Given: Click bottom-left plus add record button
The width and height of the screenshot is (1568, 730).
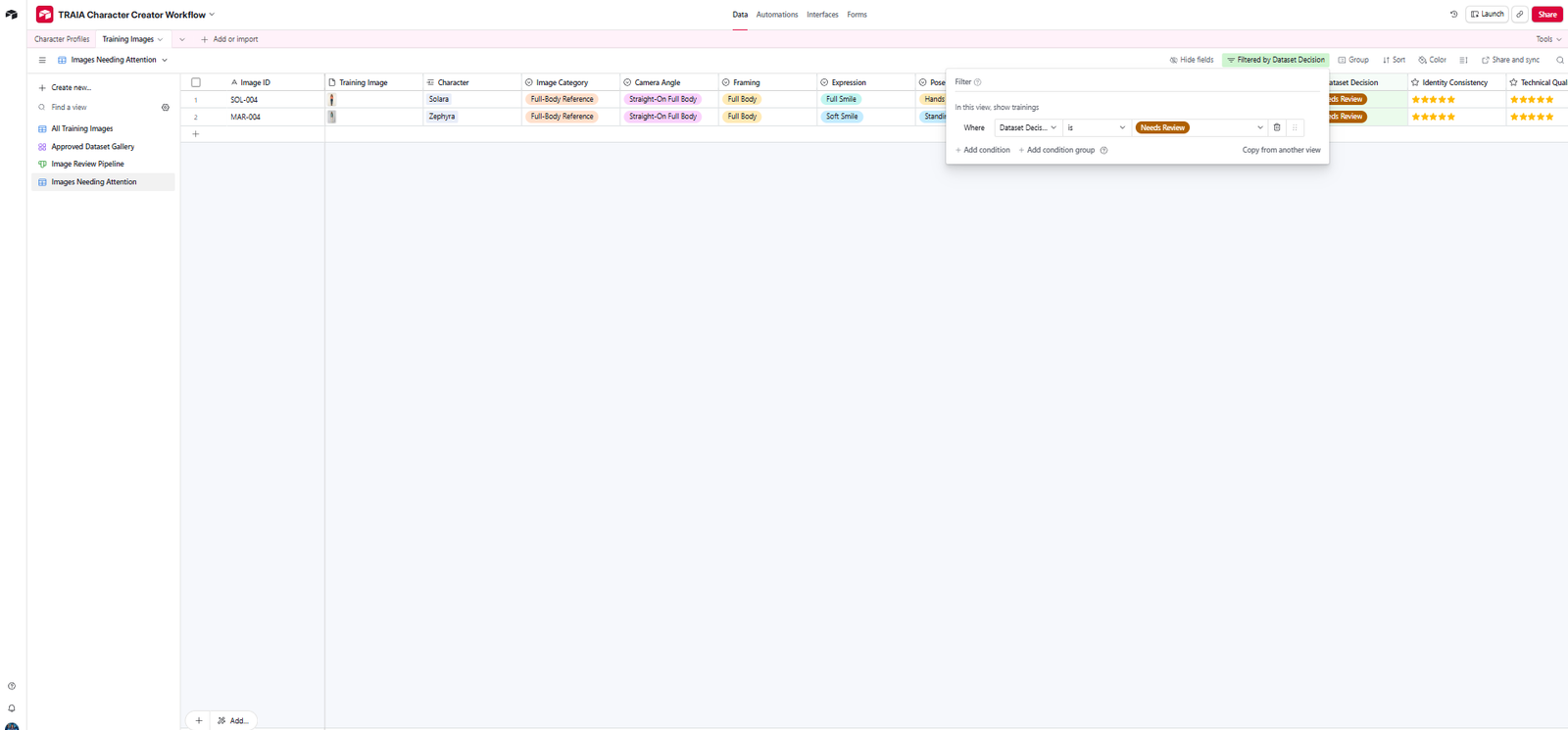Looking at the screenshot, I should click(x=199, y=720).
